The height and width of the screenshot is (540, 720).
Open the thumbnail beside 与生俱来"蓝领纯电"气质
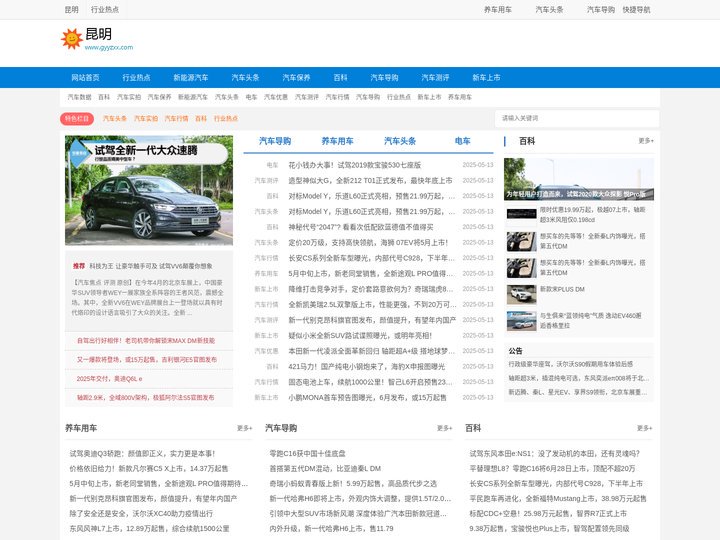(521, 321)
